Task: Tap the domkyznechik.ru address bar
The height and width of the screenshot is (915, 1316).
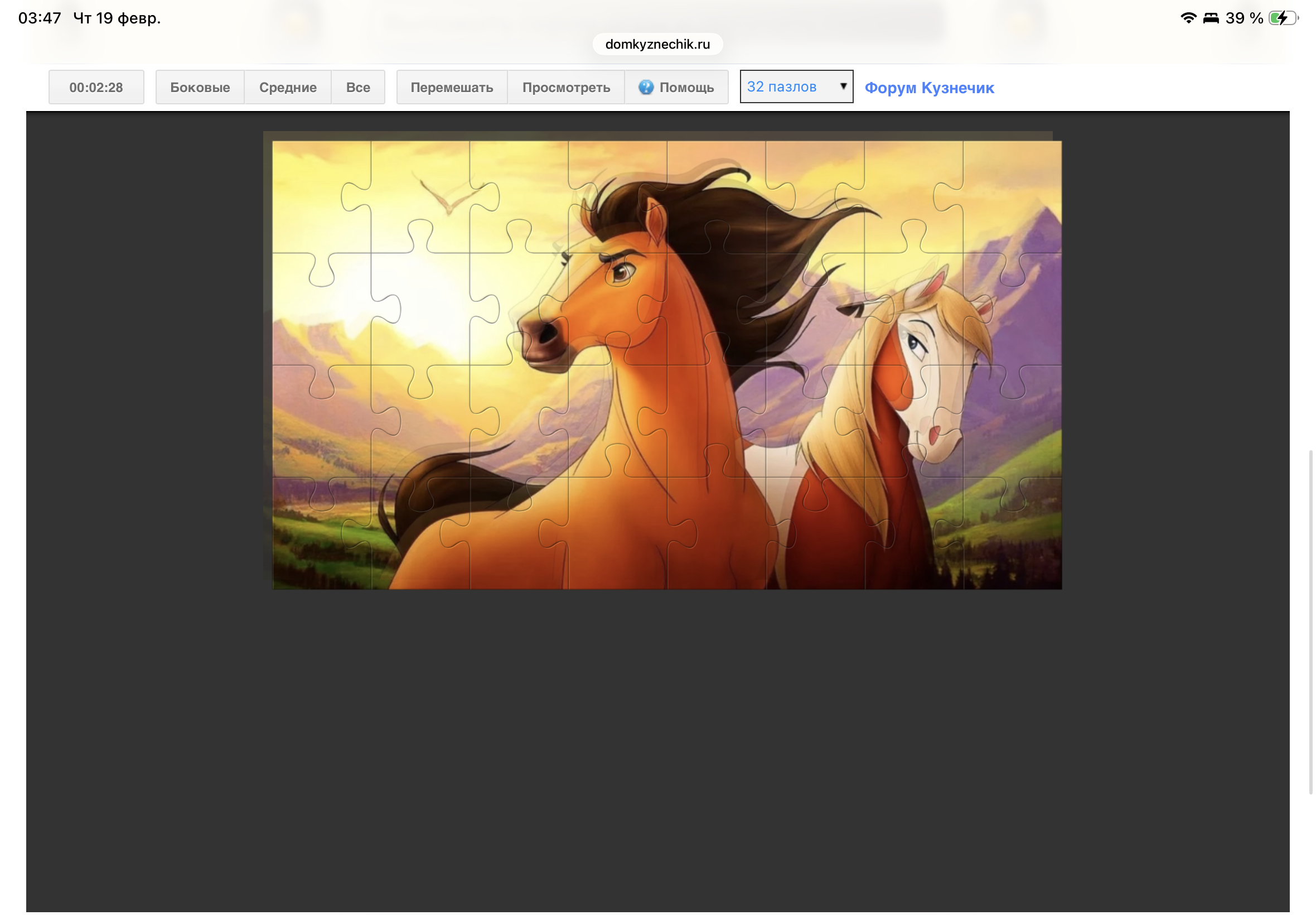Action: pos(657,44)
